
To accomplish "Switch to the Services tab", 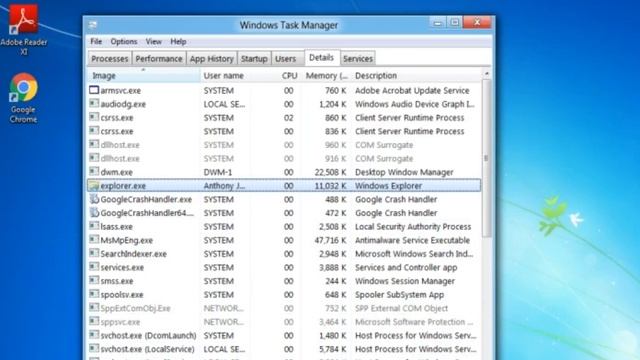I will 358,59.
